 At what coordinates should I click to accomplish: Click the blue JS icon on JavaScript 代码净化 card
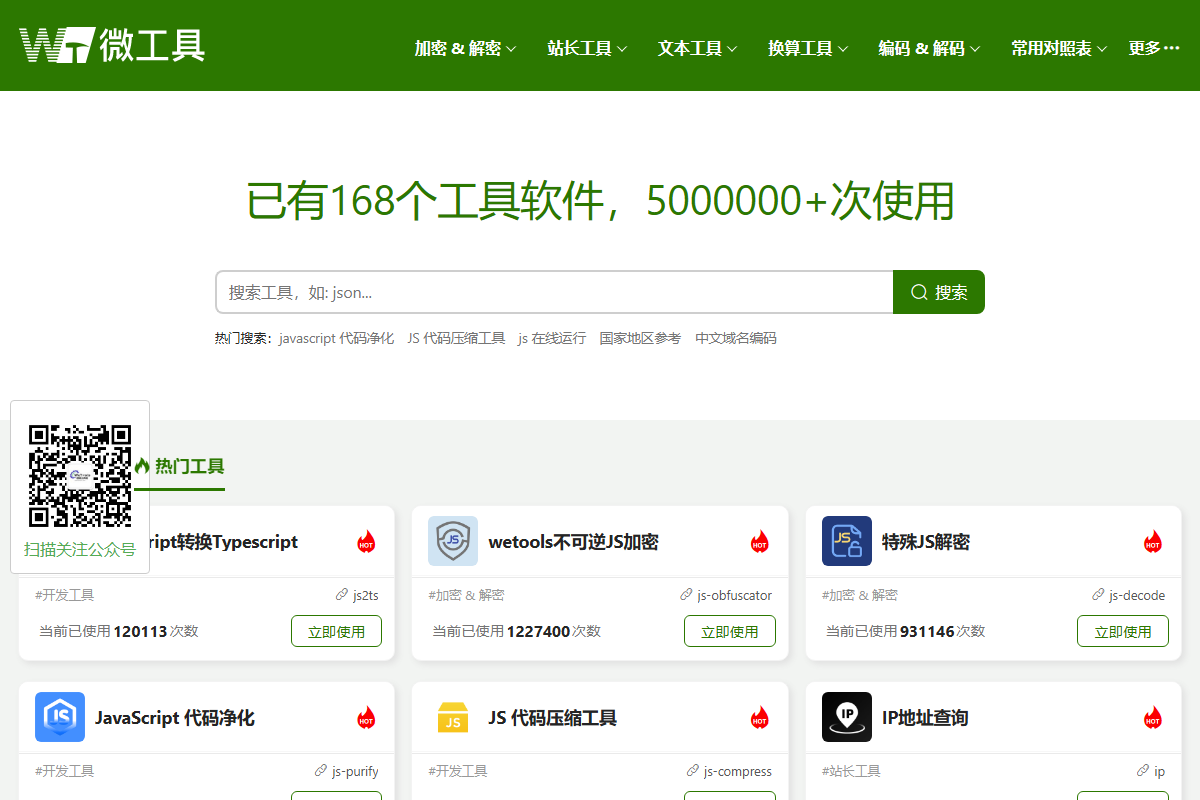click(60, 717)
